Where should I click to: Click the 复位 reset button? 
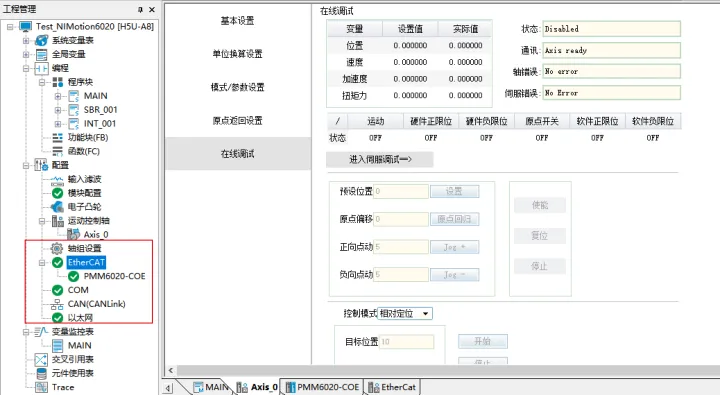(x=540, y=236)
